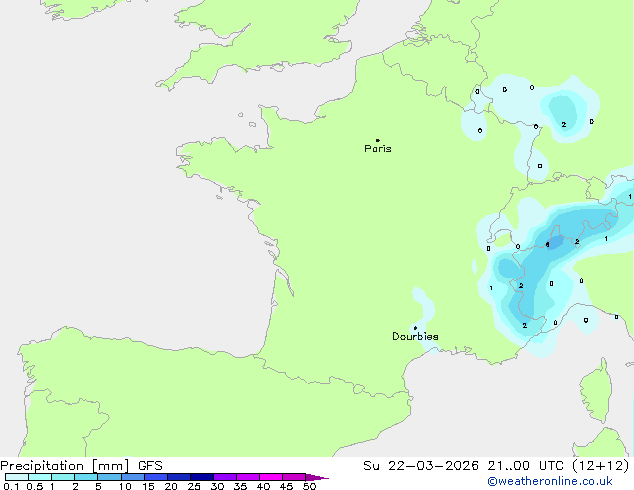Click the legend scale label '30'
Screen dimensions: 634x490
[217, 486]
